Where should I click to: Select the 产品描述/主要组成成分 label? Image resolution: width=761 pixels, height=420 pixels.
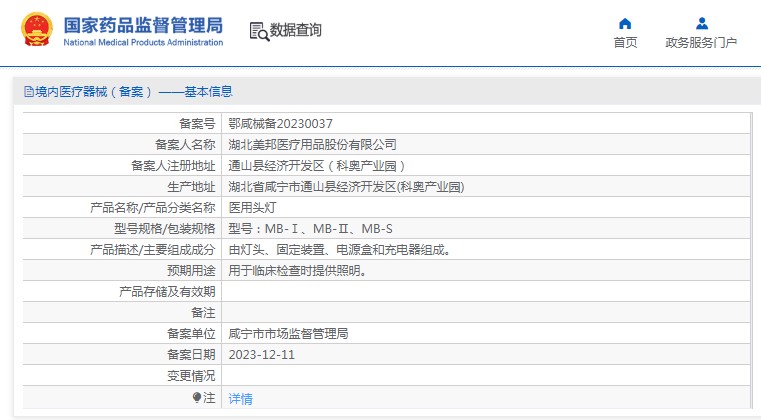click(x=153, y=250)
